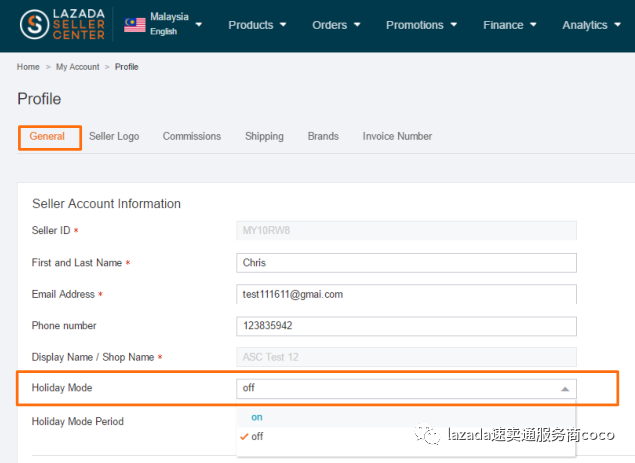Click the Holiday Mode Period label

pos(78,422)
